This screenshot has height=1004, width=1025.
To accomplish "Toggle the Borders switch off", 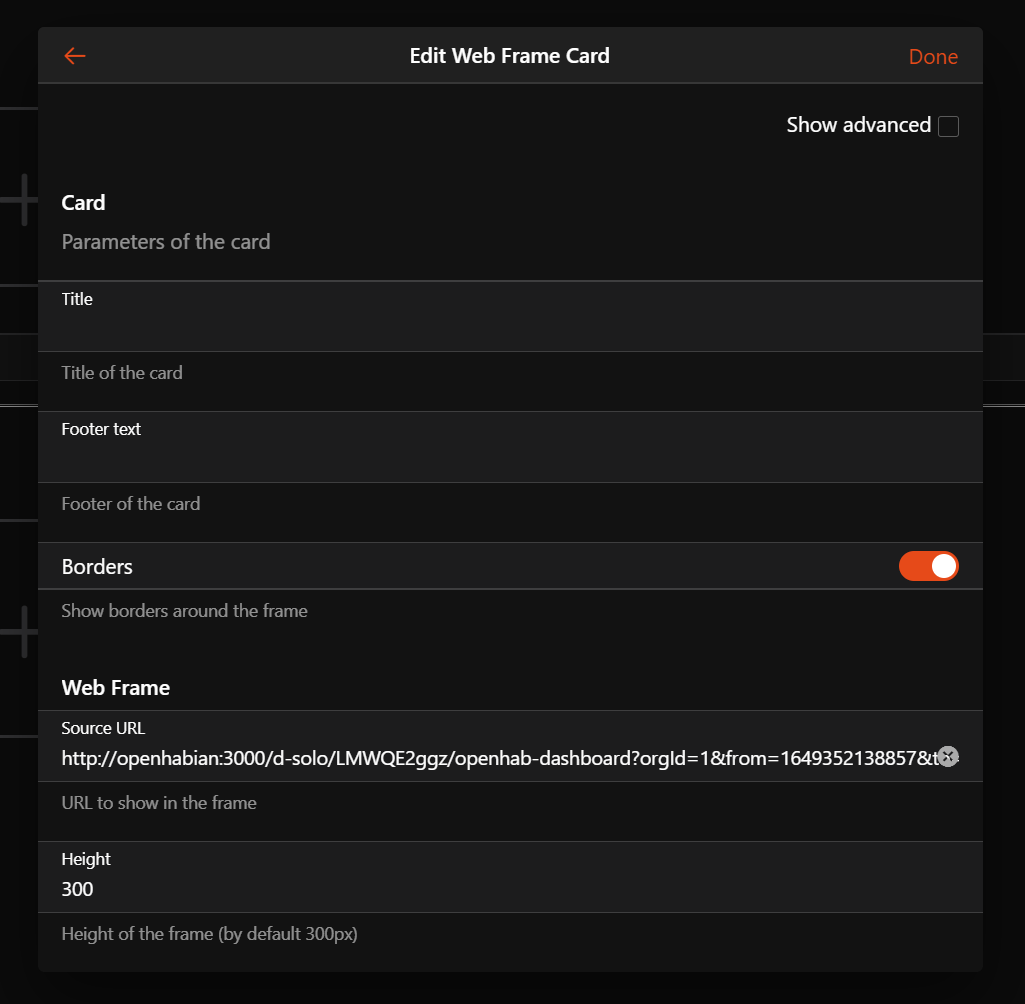I will 928,566.
